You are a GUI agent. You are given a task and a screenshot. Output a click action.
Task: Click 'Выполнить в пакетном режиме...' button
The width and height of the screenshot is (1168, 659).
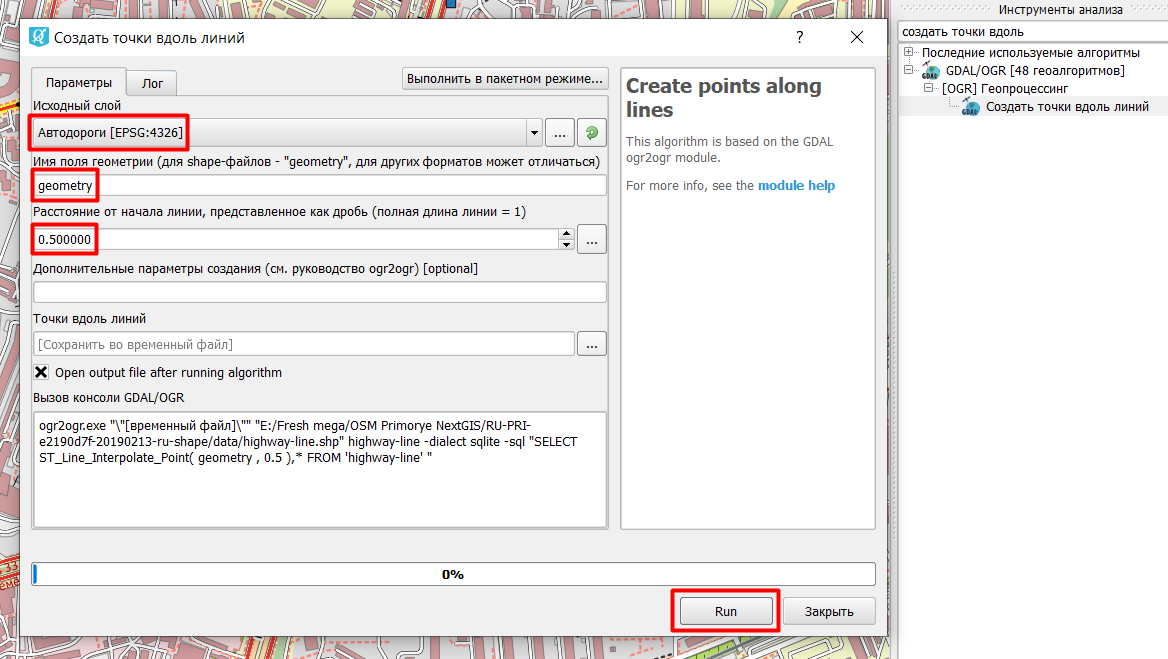click(505, 78)
